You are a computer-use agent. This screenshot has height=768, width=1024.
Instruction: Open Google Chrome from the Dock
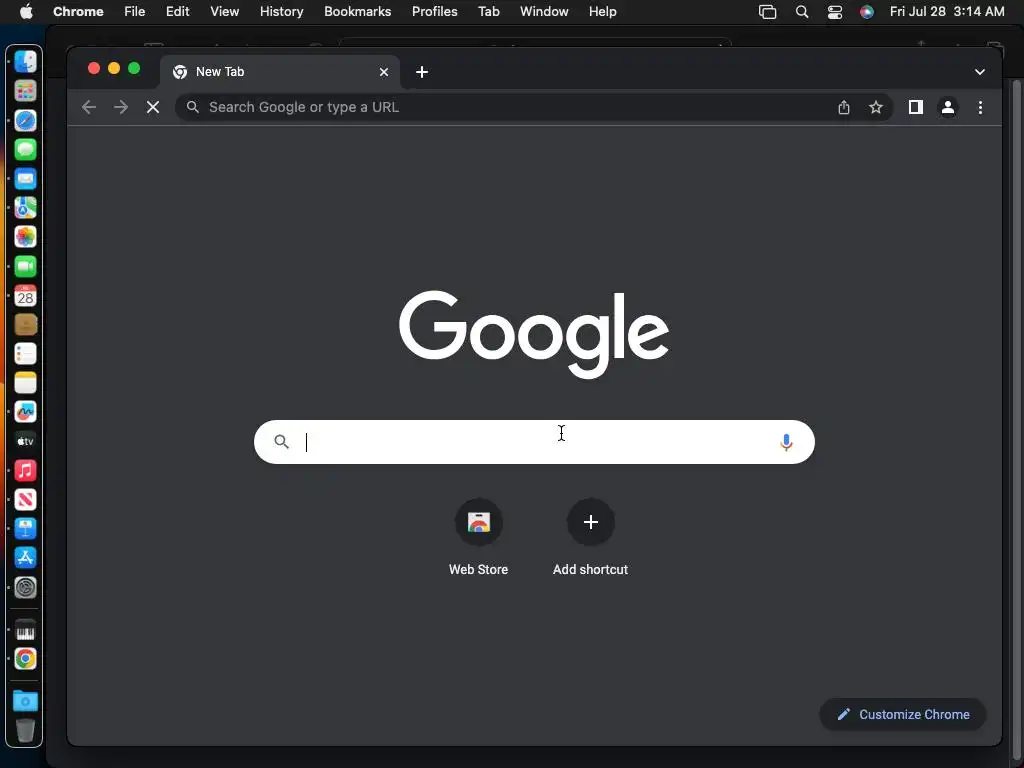tap(25, 659)
